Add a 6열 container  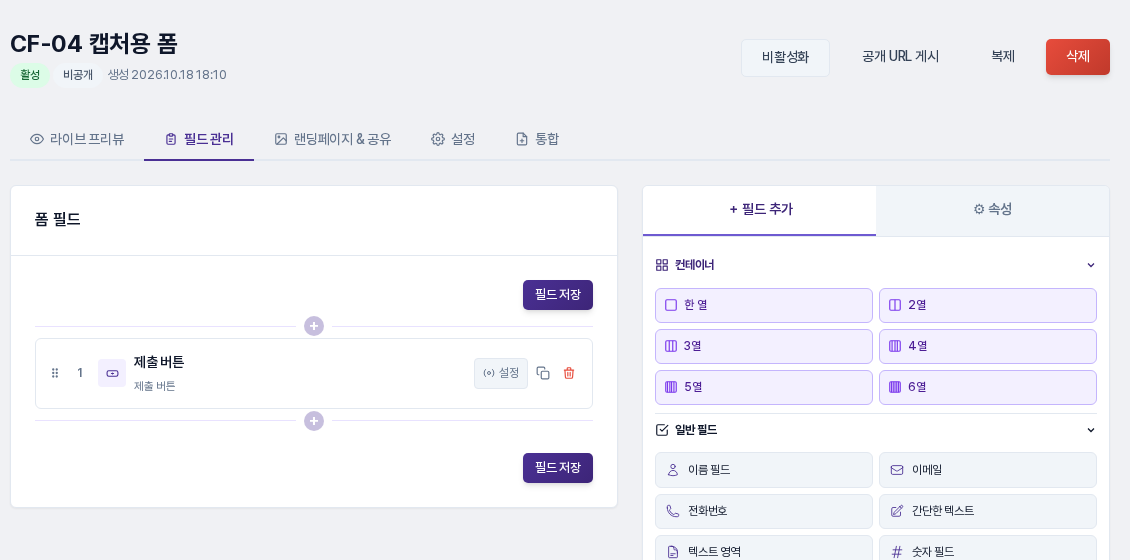point(988,388)
